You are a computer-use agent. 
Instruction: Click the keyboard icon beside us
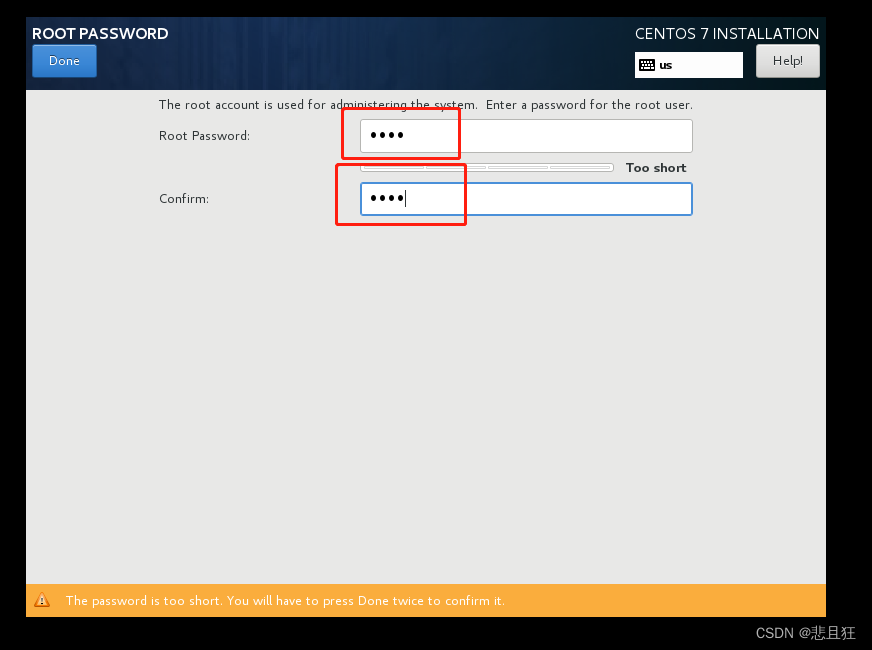pos(647,65)
